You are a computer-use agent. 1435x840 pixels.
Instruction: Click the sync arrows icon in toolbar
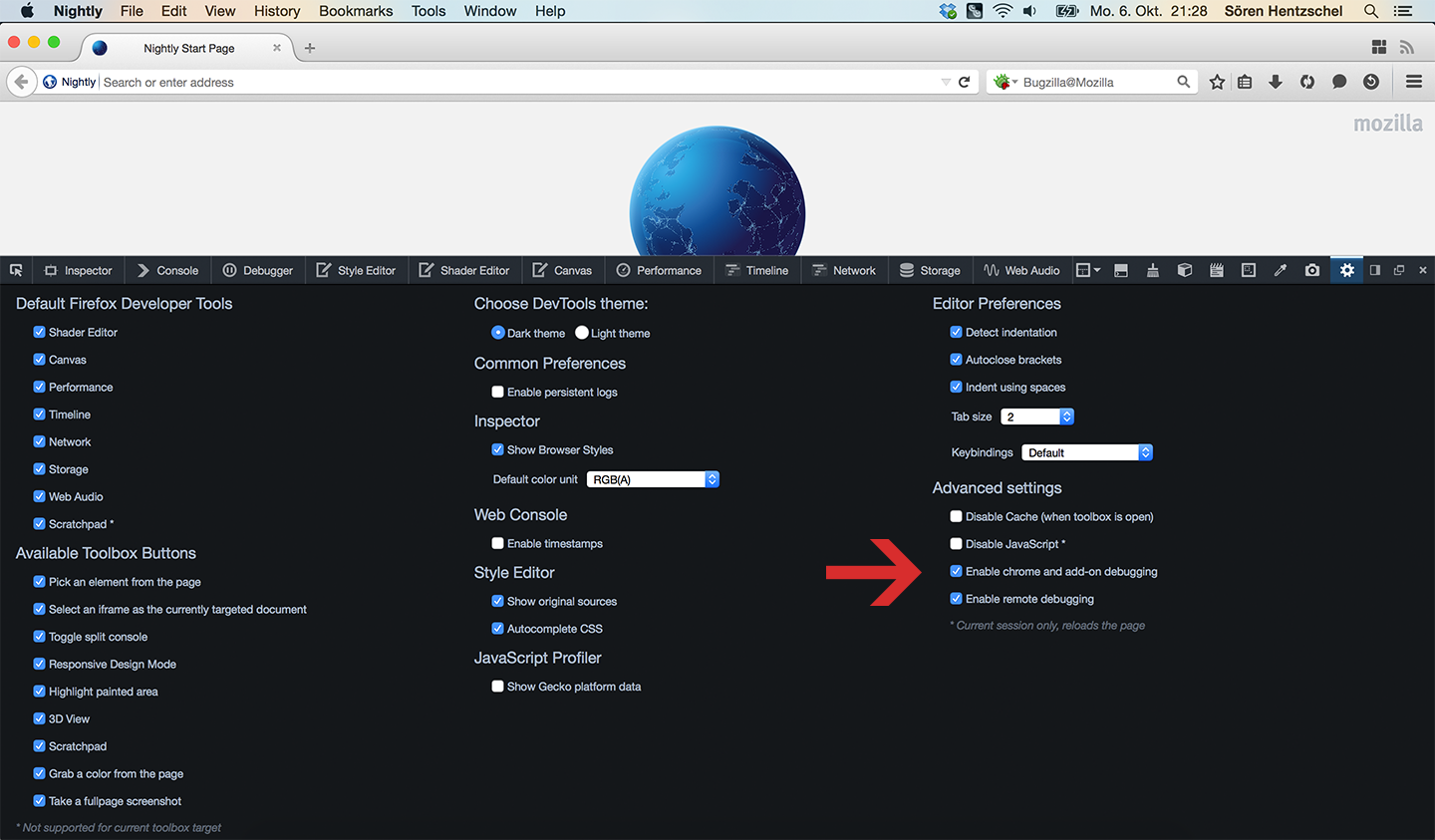1307,82
